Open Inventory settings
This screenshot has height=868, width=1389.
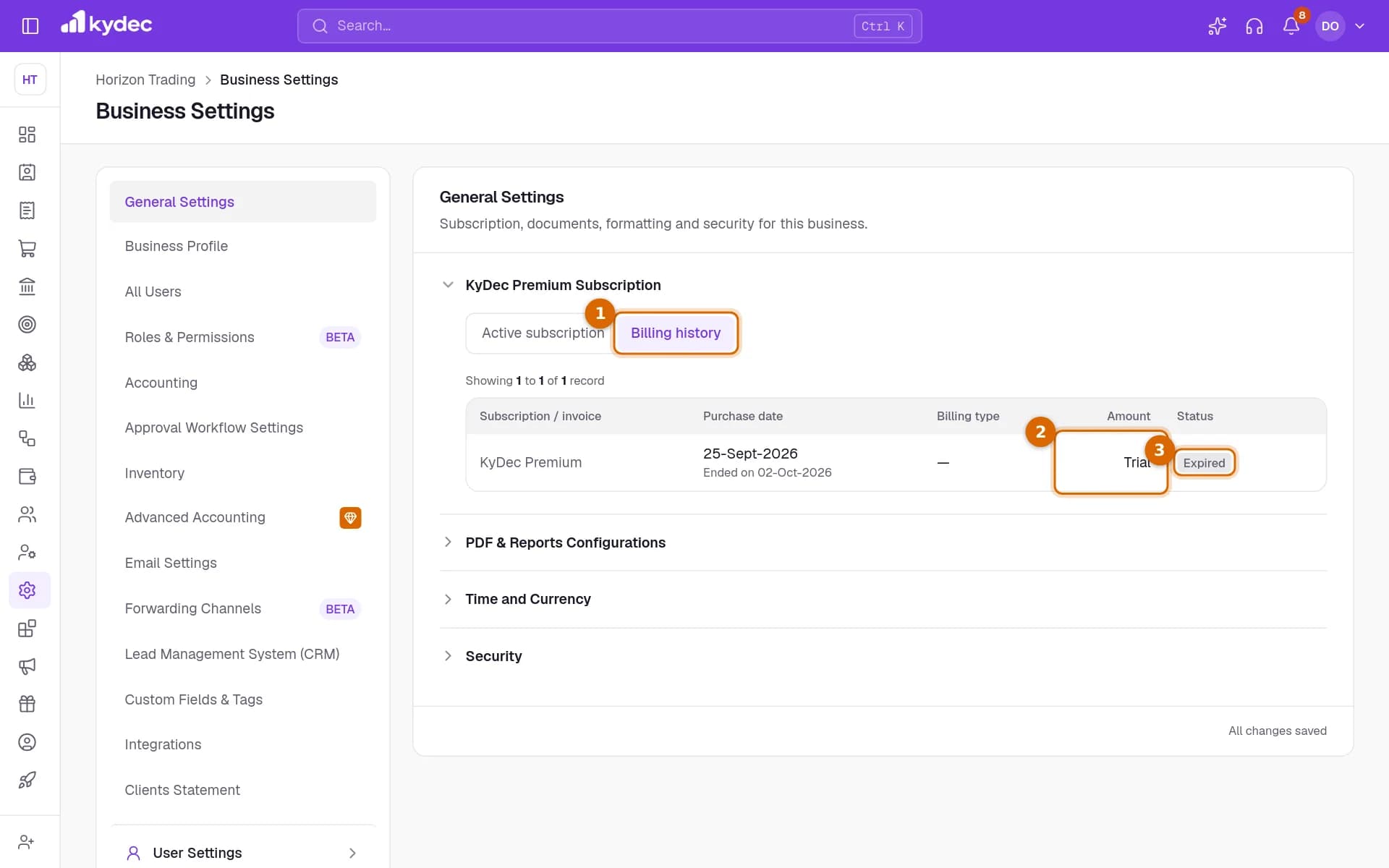point(243,473)
